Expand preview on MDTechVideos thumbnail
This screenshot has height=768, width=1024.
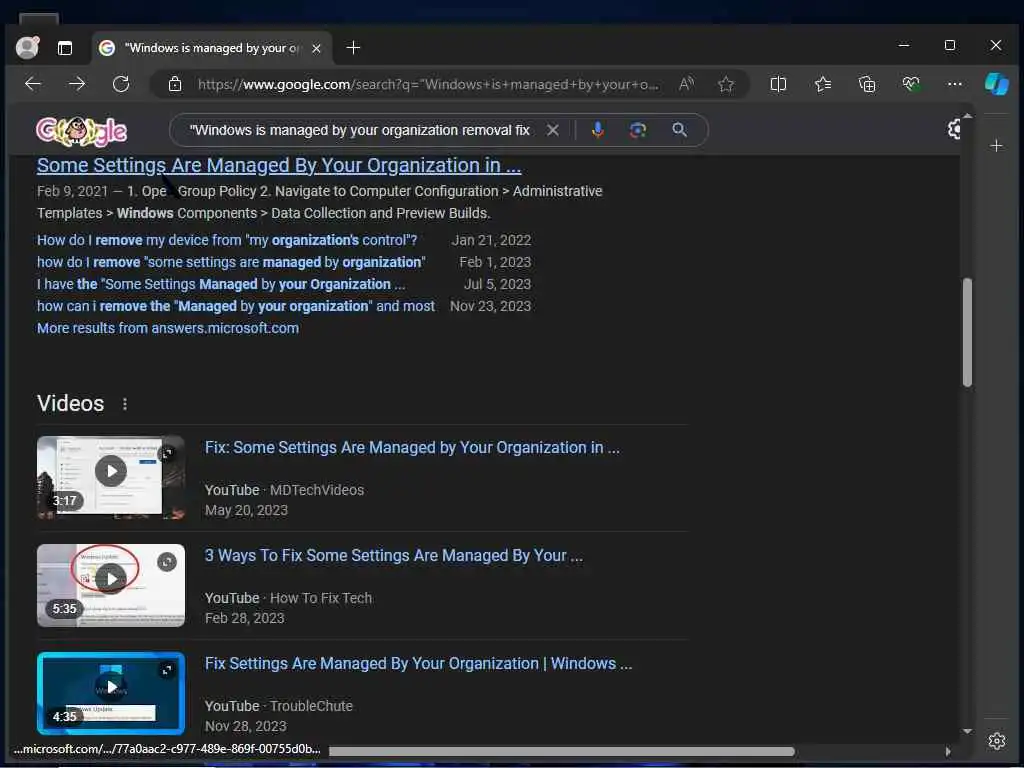[x=167, y=453]
